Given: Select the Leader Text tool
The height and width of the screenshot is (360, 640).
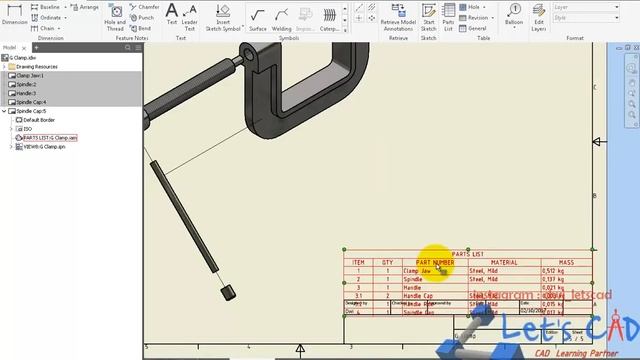Looking at the screenshot, I should coord(189,18).
